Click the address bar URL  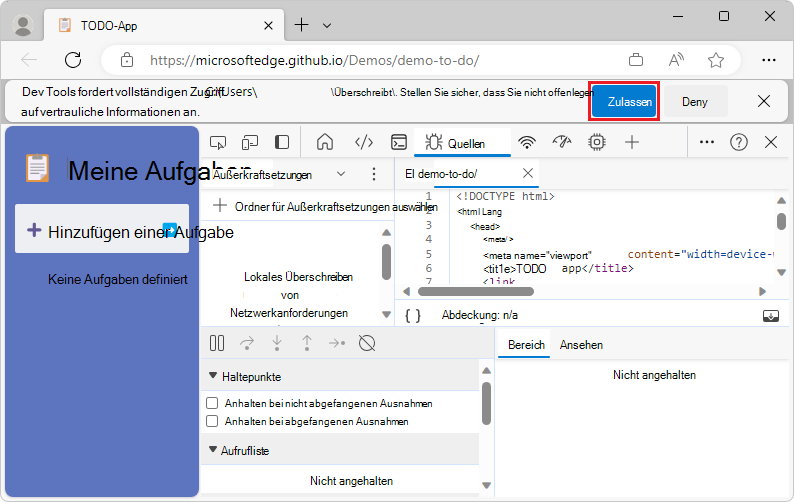(314, 60)
